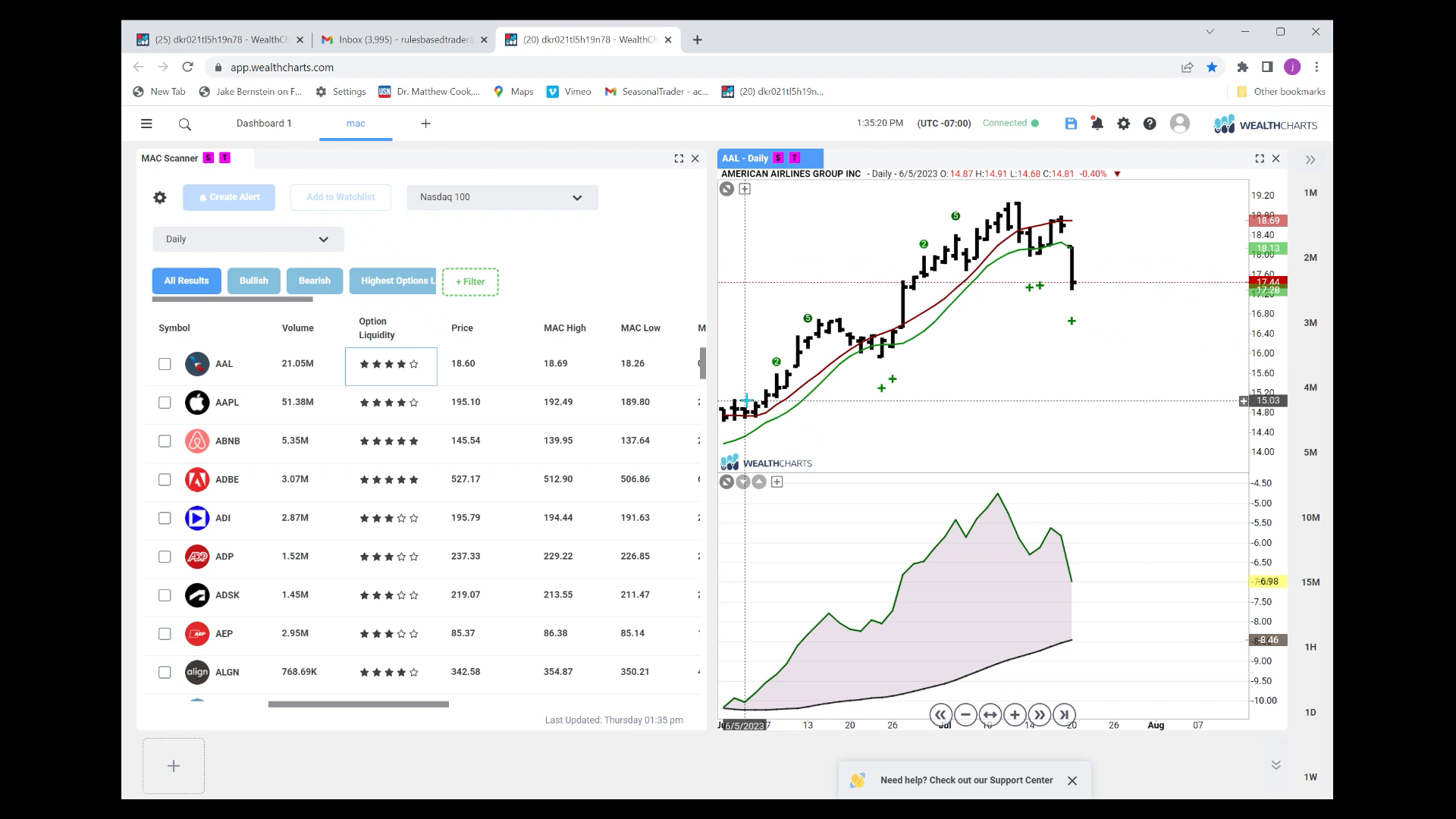Hide indicators on the price pane
Image resolution: width=1456 pixels, height=819 pixels.
point(726,189)
